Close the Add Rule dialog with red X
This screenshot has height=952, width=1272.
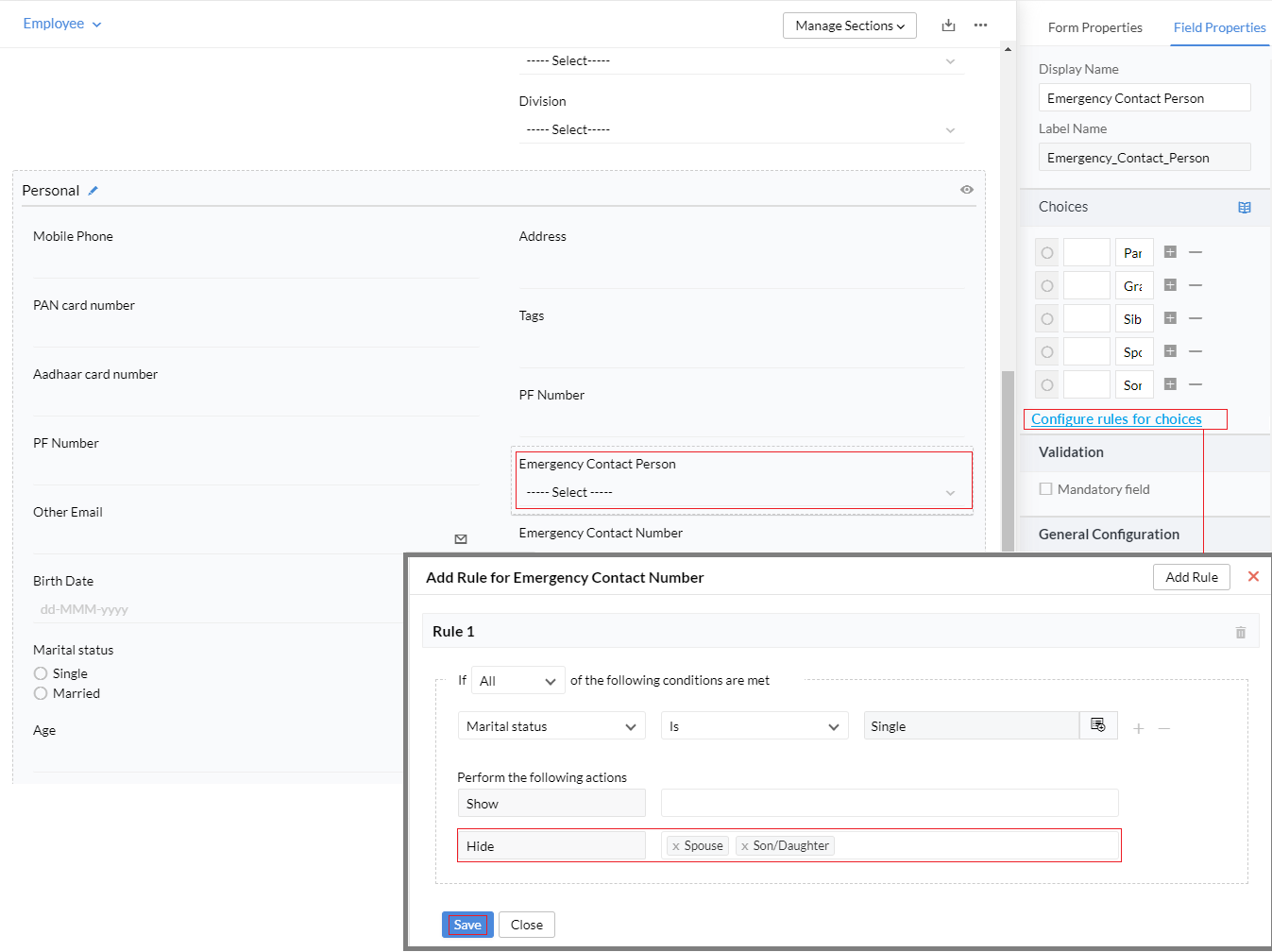1253,576
